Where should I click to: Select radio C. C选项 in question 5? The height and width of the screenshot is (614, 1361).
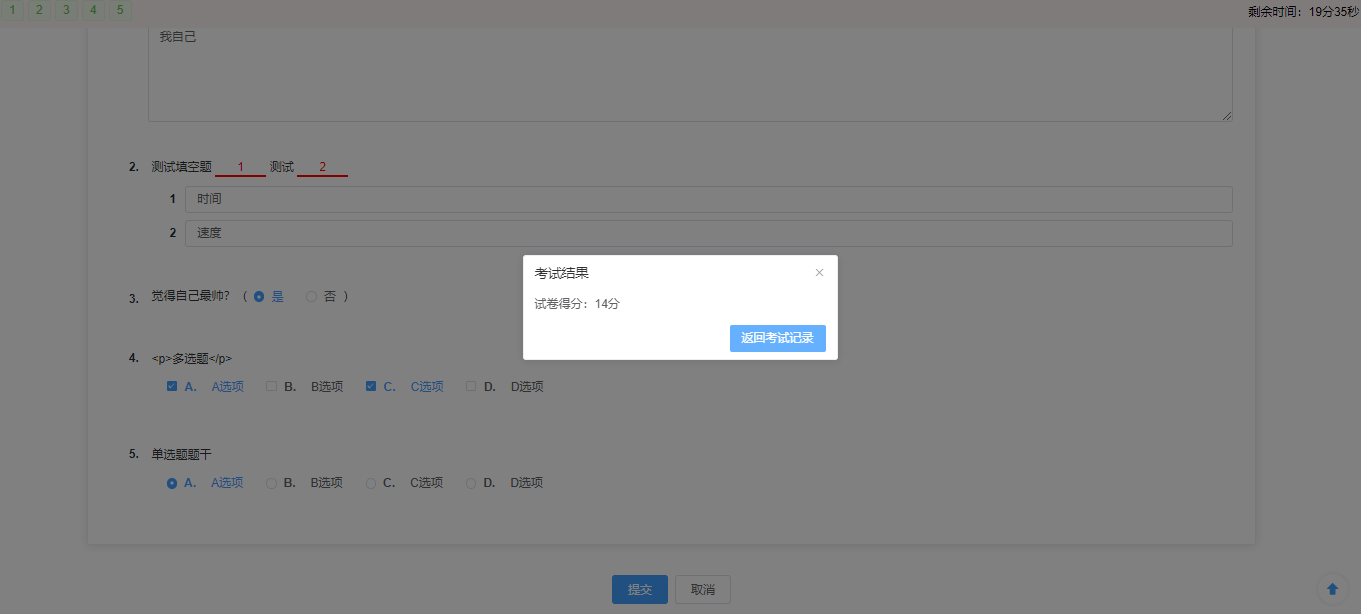click(x=371, y=483)
